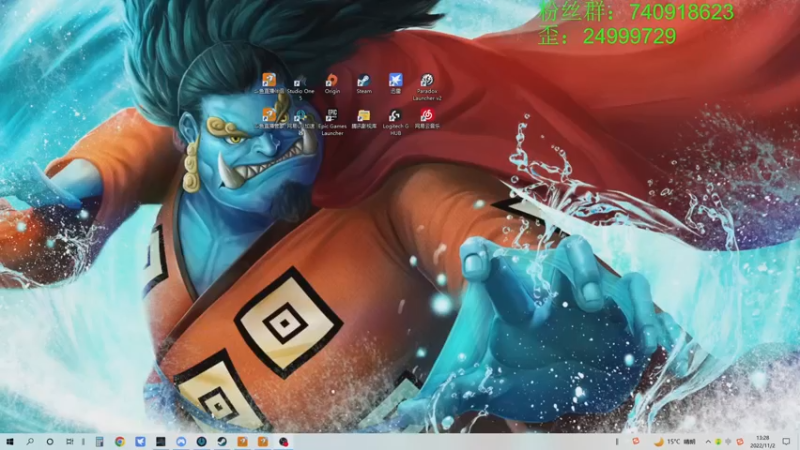Launch Google Chrome from the taskbar
The height and width of the screenshot is (450, 800).
(x=120, y=441)
